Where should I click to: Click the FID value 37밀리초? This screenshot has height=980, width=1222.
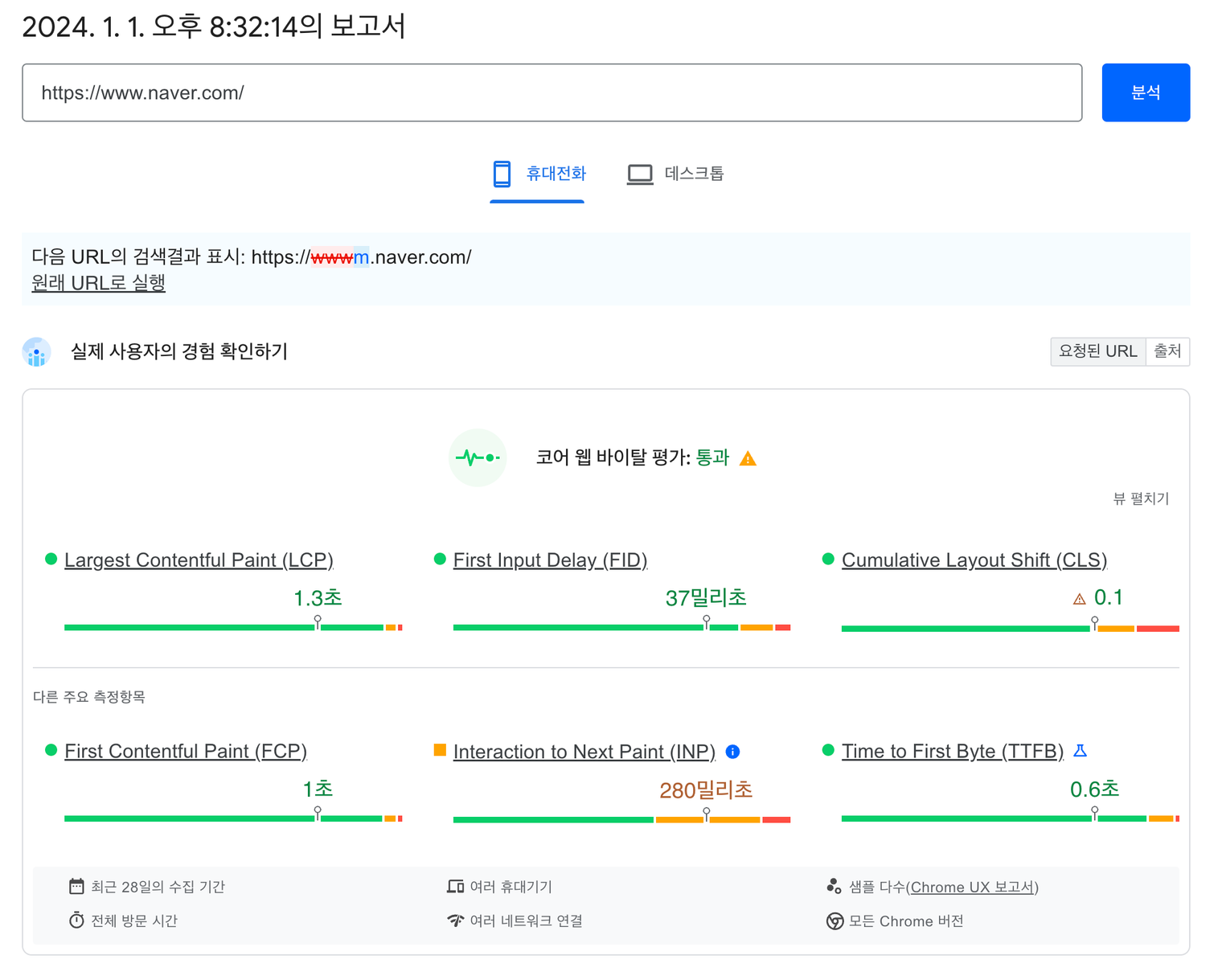click(706, 598)
